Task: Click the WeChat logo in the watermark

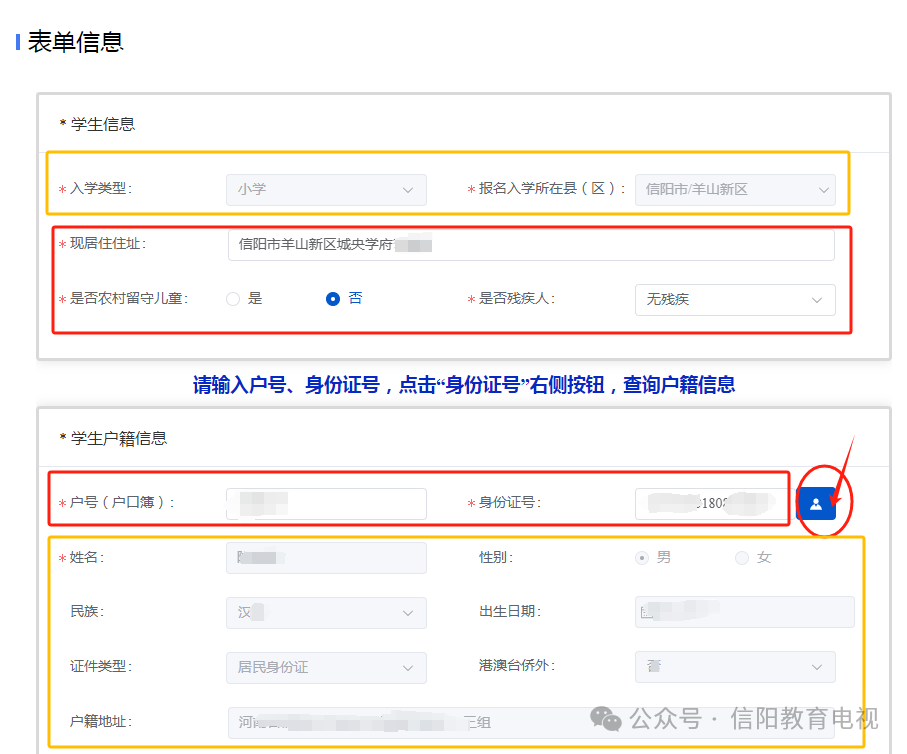Action: [x=606, y=719]
